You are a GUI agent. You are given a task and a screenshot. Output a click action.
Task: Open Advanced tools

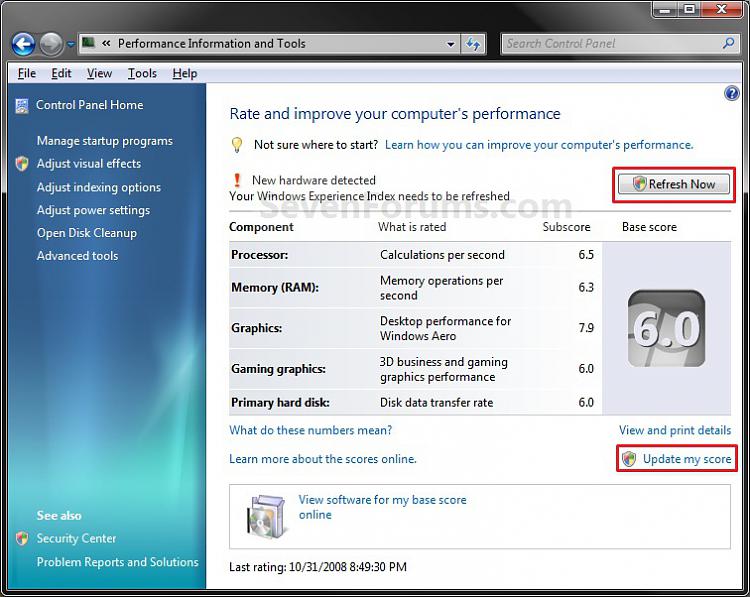tap(77, 256)
